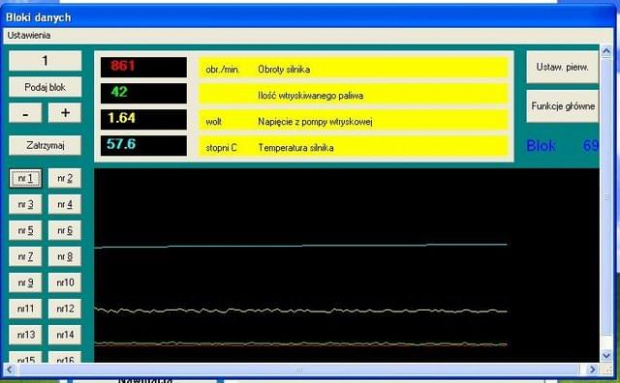Image resolution: width=620 pixels, height=383 pixels.
Task: Click horizontal scrollbar left arrow
Action: [x=9, y=370]
